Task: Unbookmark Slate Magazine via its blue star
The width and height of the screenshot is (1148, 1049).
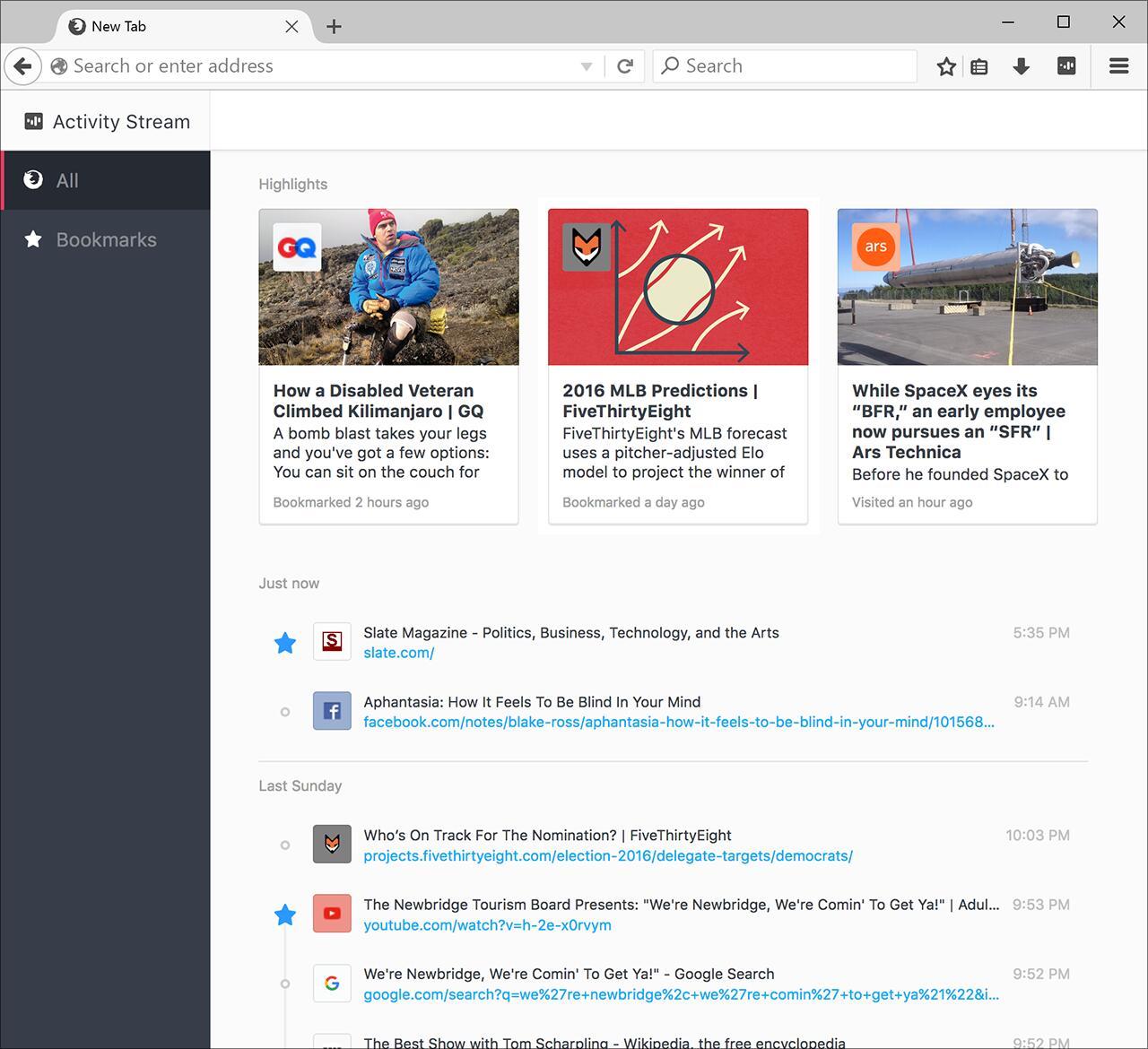Action: (x=284, y=642)
